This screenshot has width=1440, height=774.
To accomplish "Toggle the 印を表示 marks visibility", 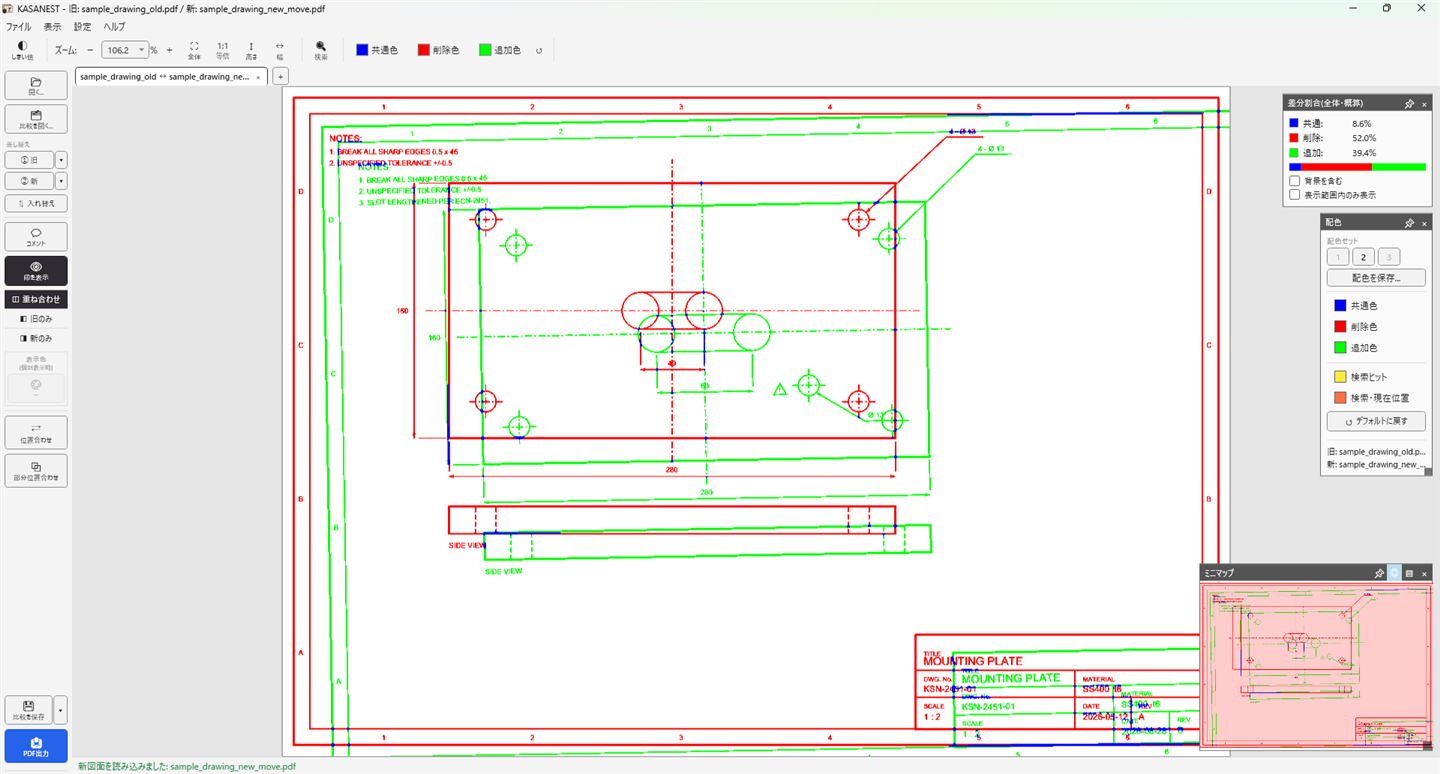I will click(36, 271).
